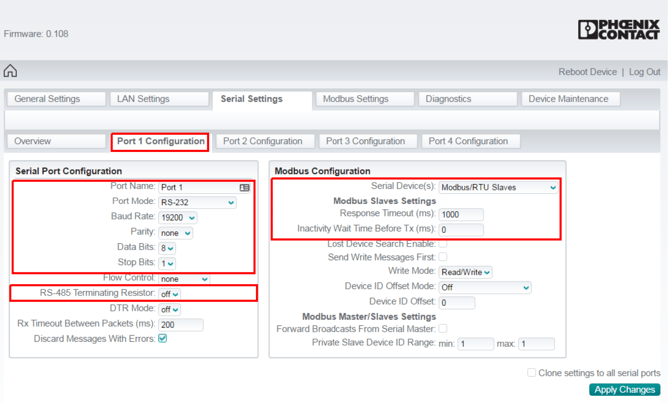Open the Baud Rate dropdown
This screenshot has width=670, height=403.
pos(178,217)
